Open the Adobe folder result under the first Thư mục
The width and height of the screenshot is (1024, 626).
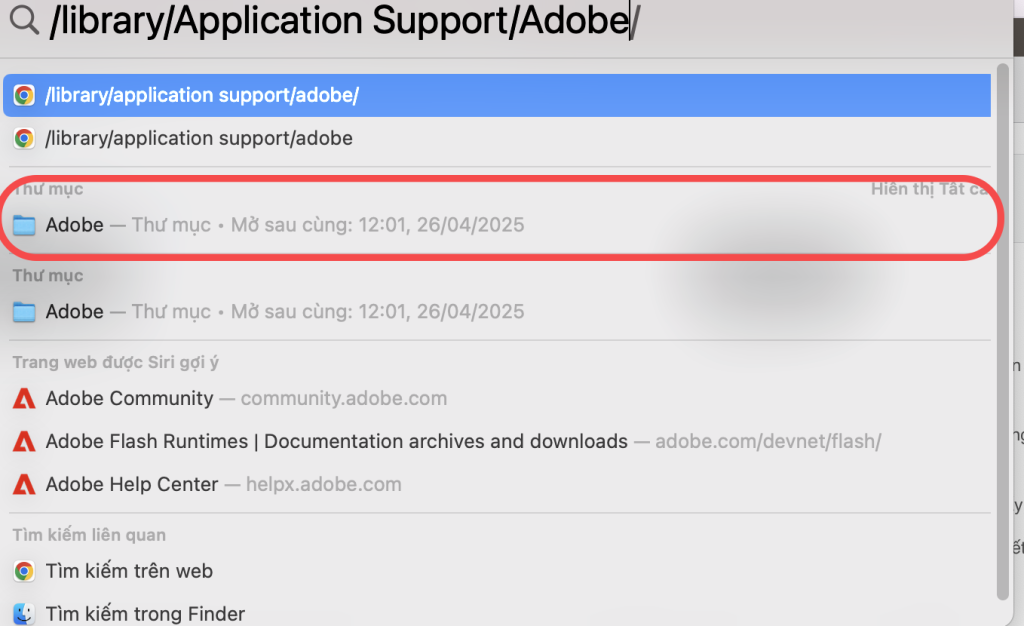tap(497, 225)
